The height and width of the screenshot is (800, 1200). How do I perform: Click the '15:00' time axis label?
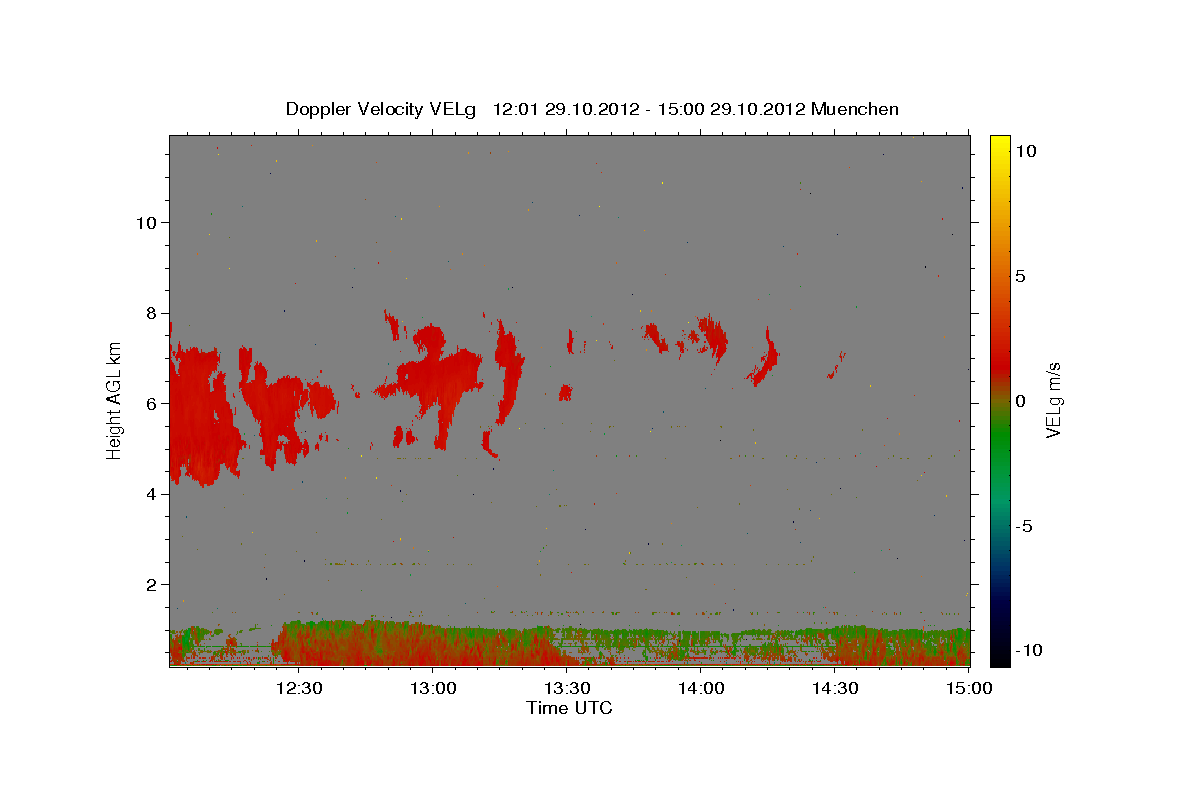click(969, 688)
